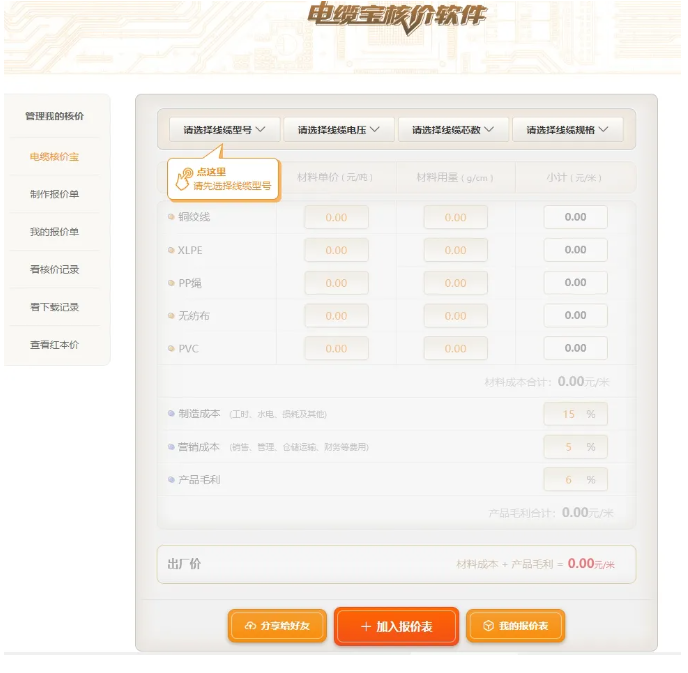Click the 铜绞线 material unit price field

336,217
